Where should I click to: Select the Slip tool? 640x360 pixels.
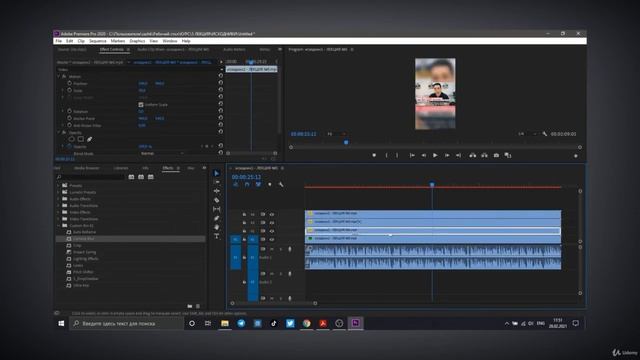(x=216, y=209)
